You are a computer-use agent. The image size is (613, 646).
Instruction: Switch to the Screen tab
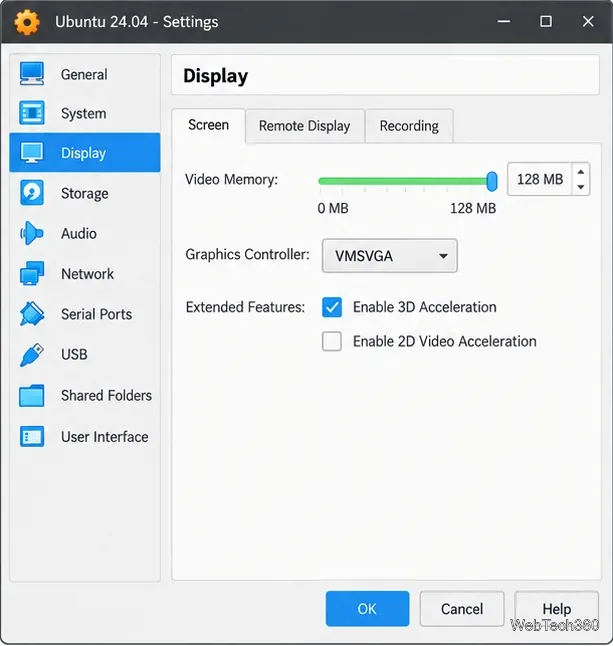[x=208, y=125]
